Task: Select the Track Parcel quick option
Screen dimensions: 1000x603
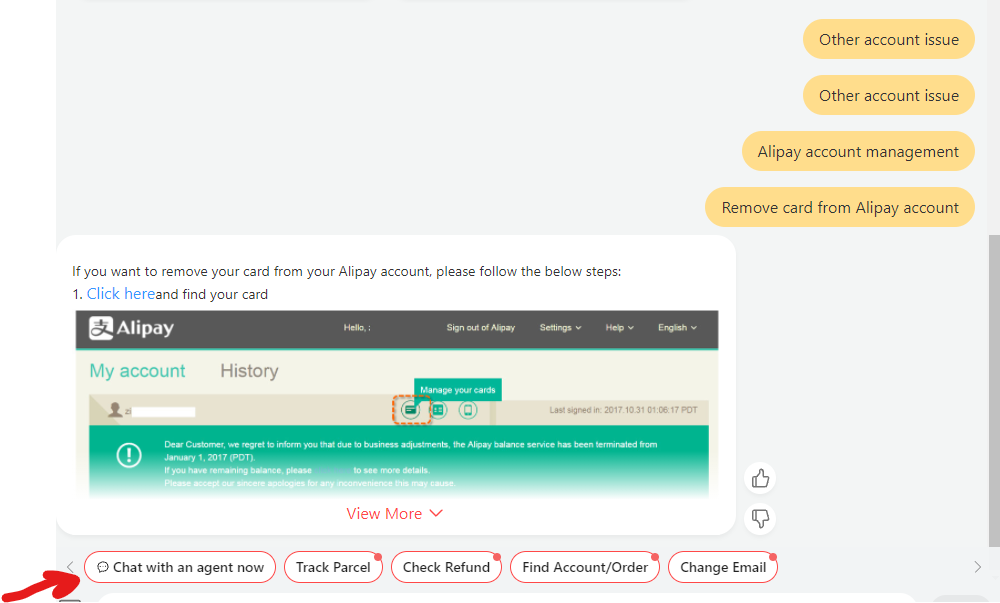Action: click(333, 567)
